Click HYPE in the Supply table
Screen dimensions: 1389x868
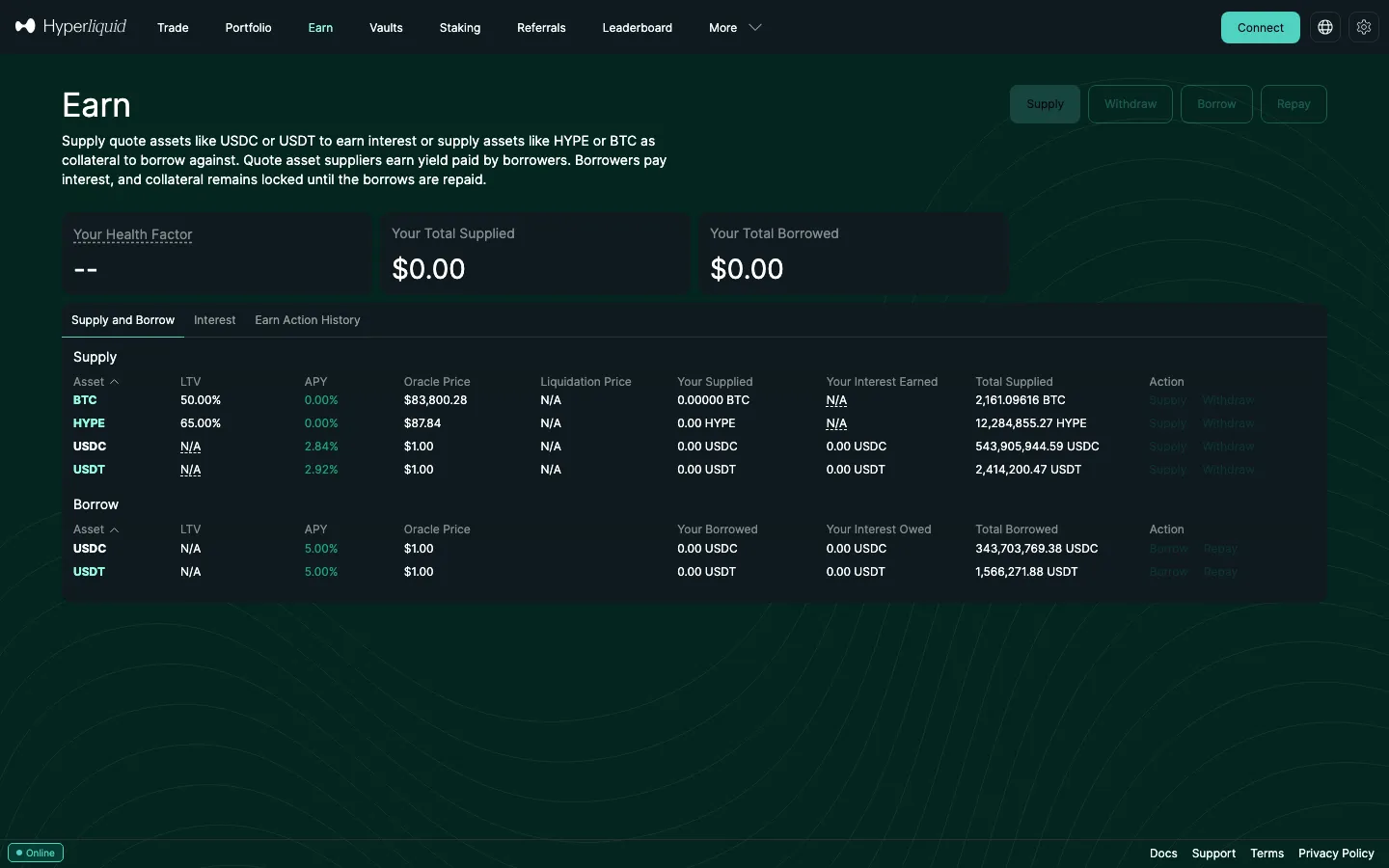point(89,423)
